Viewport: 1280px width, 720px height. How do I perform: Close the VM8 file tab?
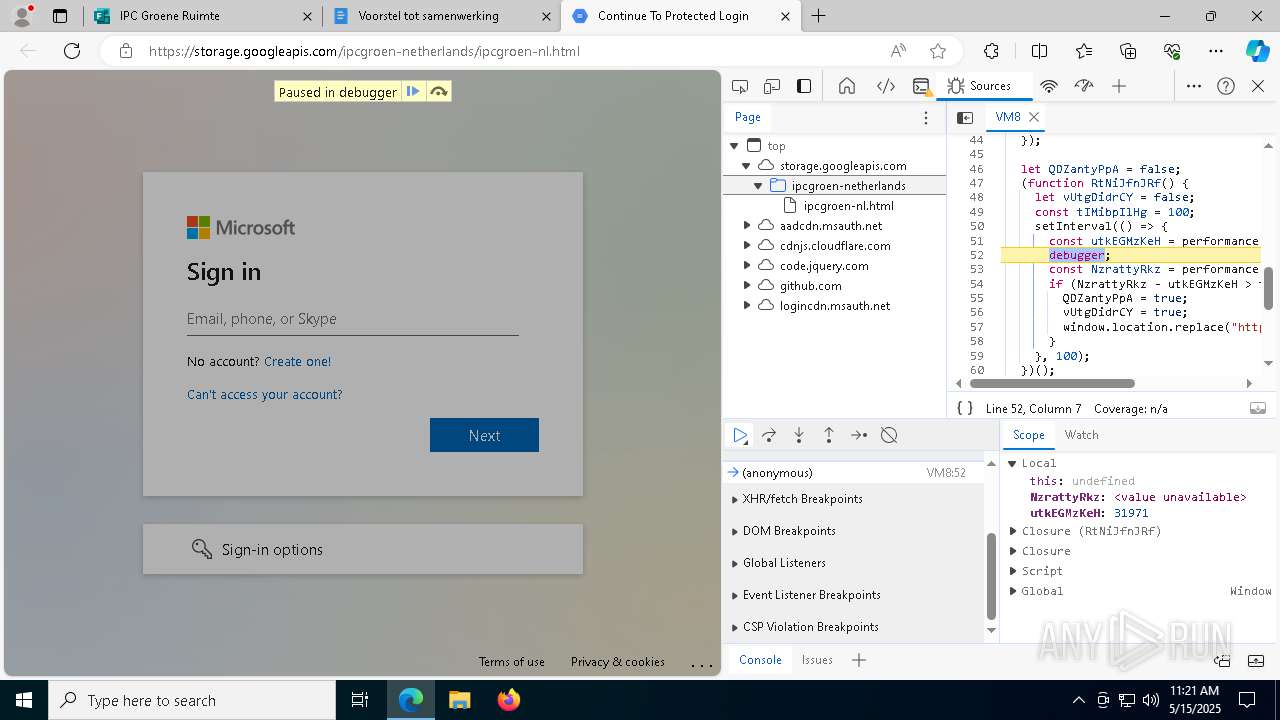[1035, 117]
